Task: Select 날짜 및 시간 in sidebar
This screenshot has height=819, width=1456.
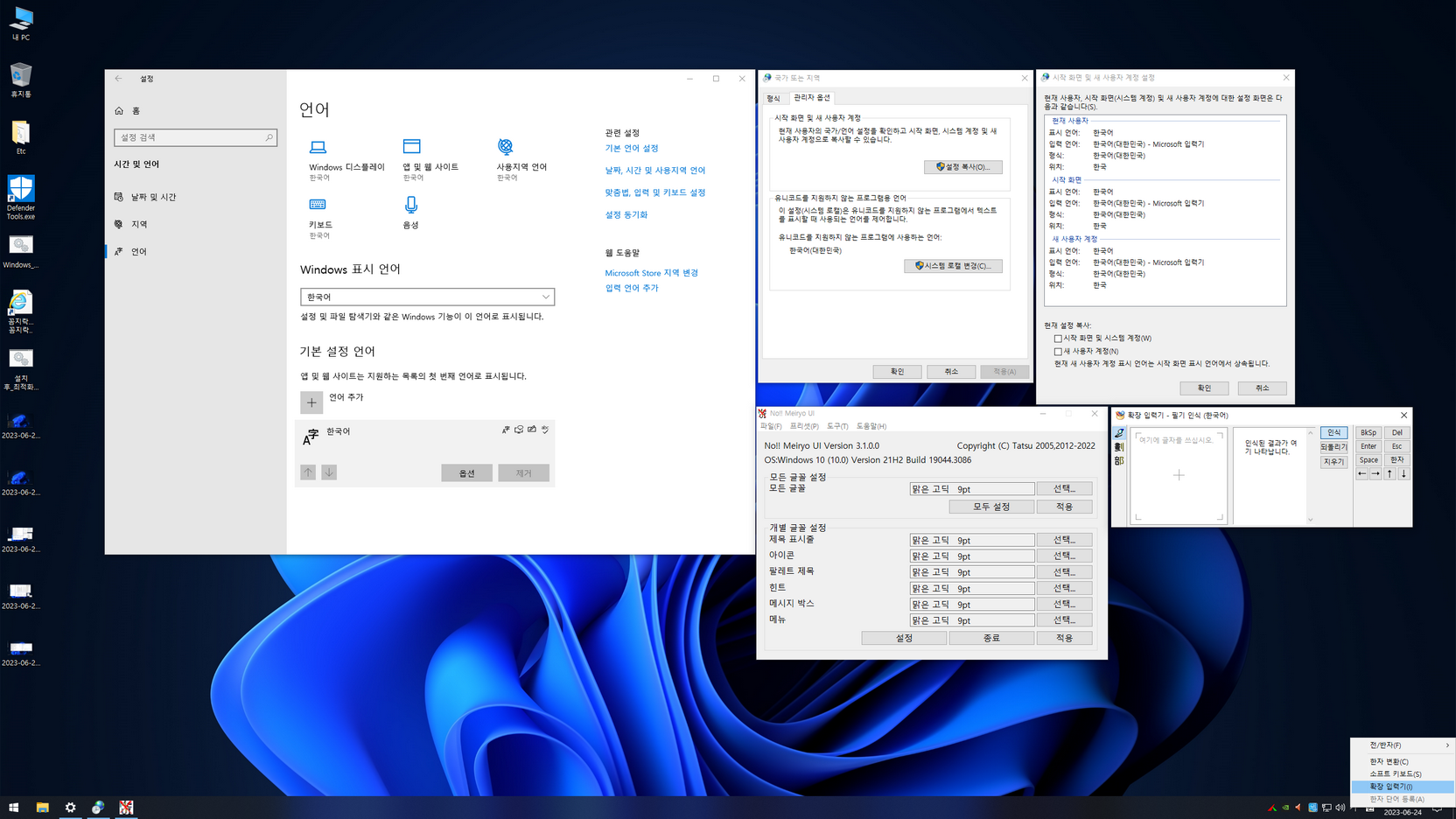Action: tap(146, 197)
